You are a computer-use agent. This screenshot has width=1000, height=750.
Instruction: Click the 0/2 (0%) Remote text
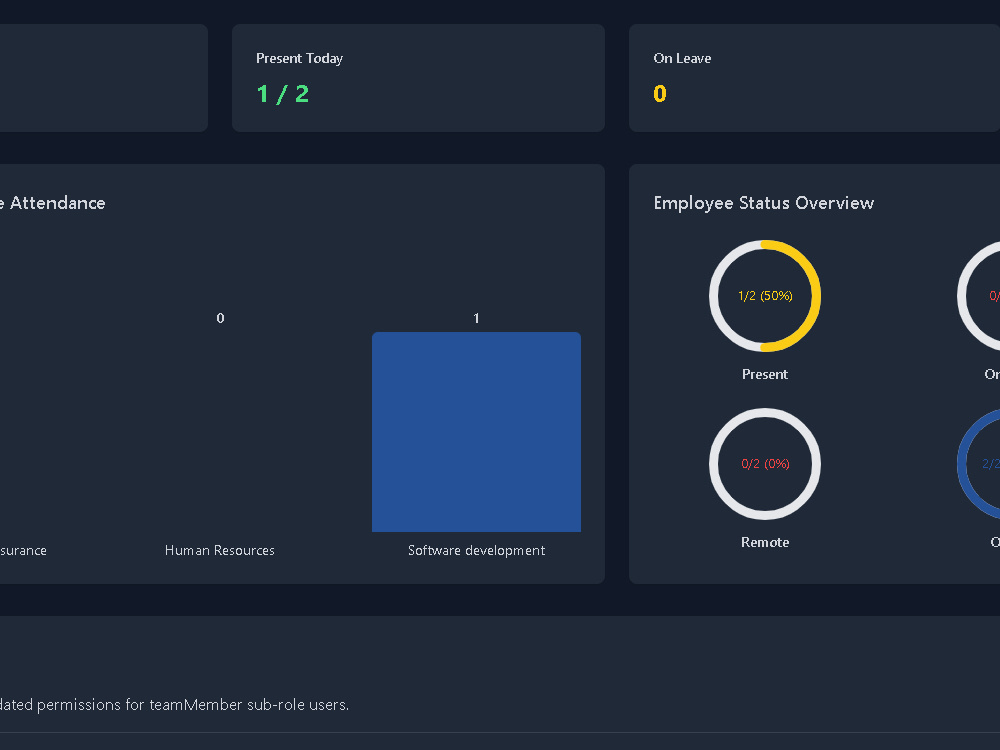point(765,464)
